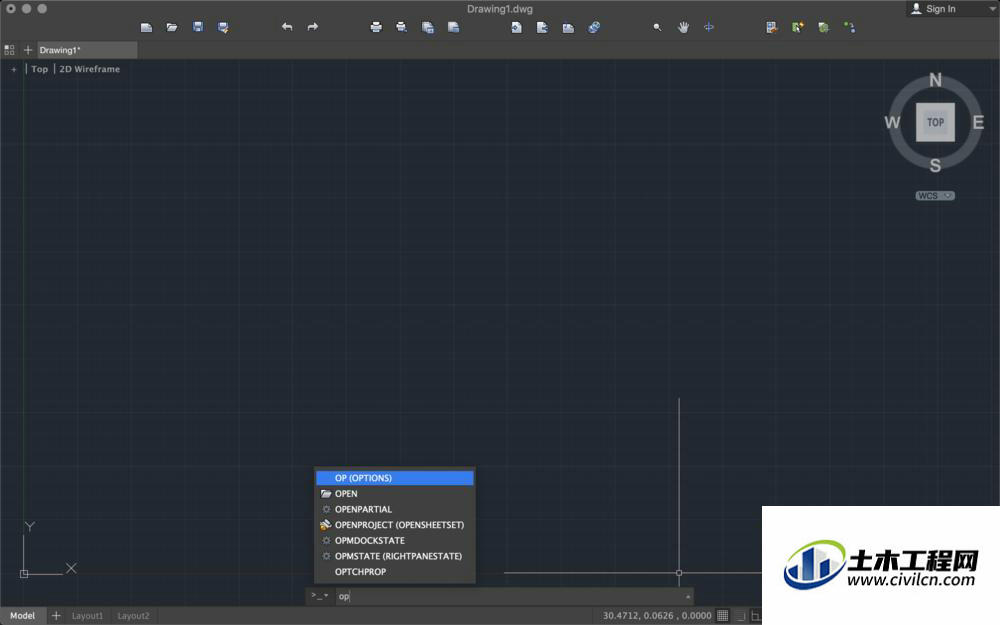Click S on the ViewCube compass

(x=936, y=166)
